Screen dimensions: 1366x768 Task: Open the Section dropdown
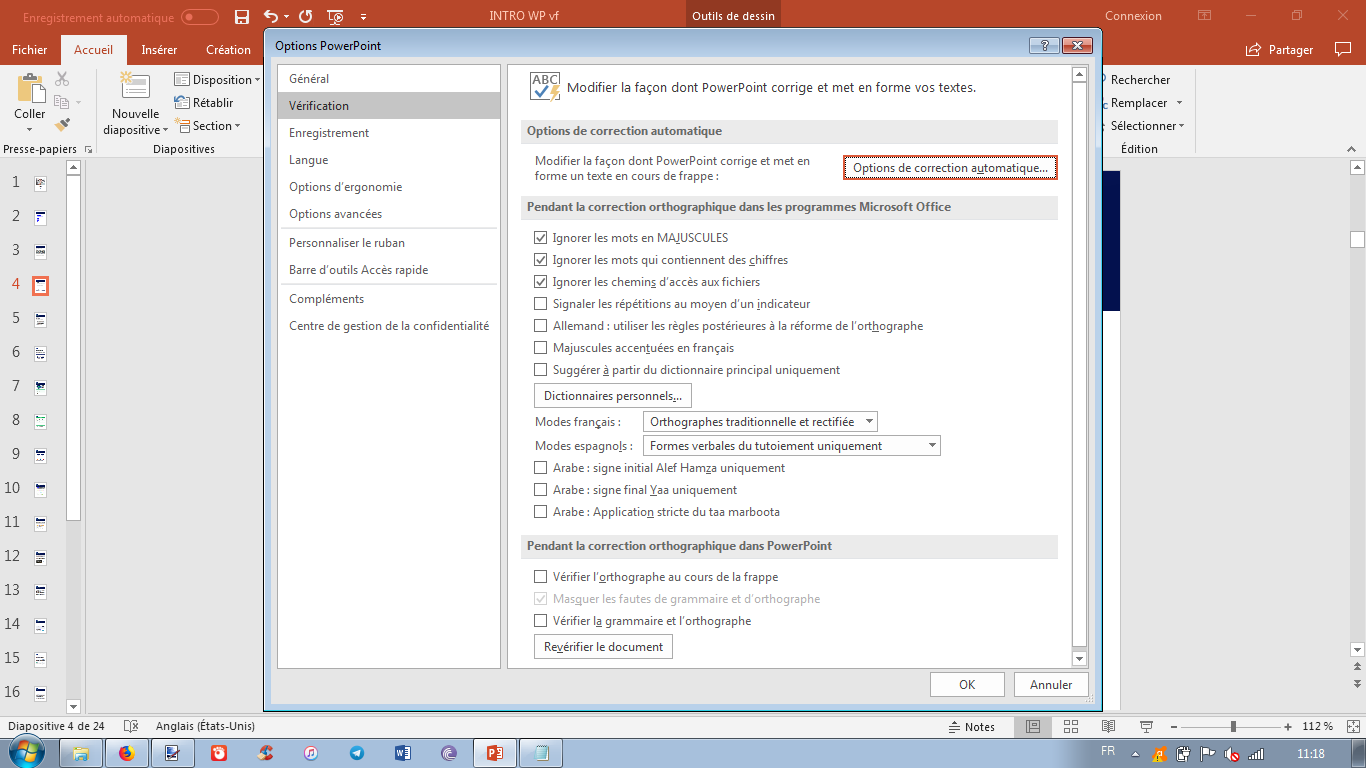(208, 126)
